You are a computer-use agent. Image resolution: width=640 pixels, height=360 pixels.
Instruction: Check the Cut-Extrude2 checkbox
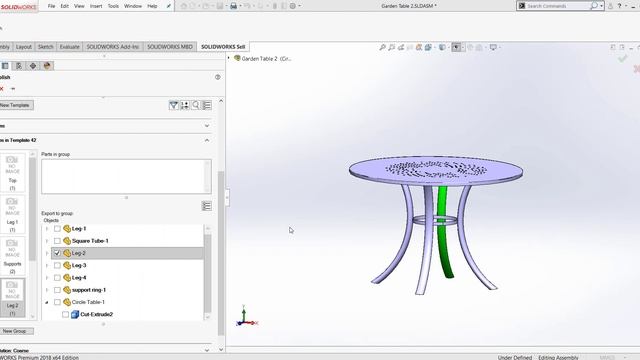point(65,314)
